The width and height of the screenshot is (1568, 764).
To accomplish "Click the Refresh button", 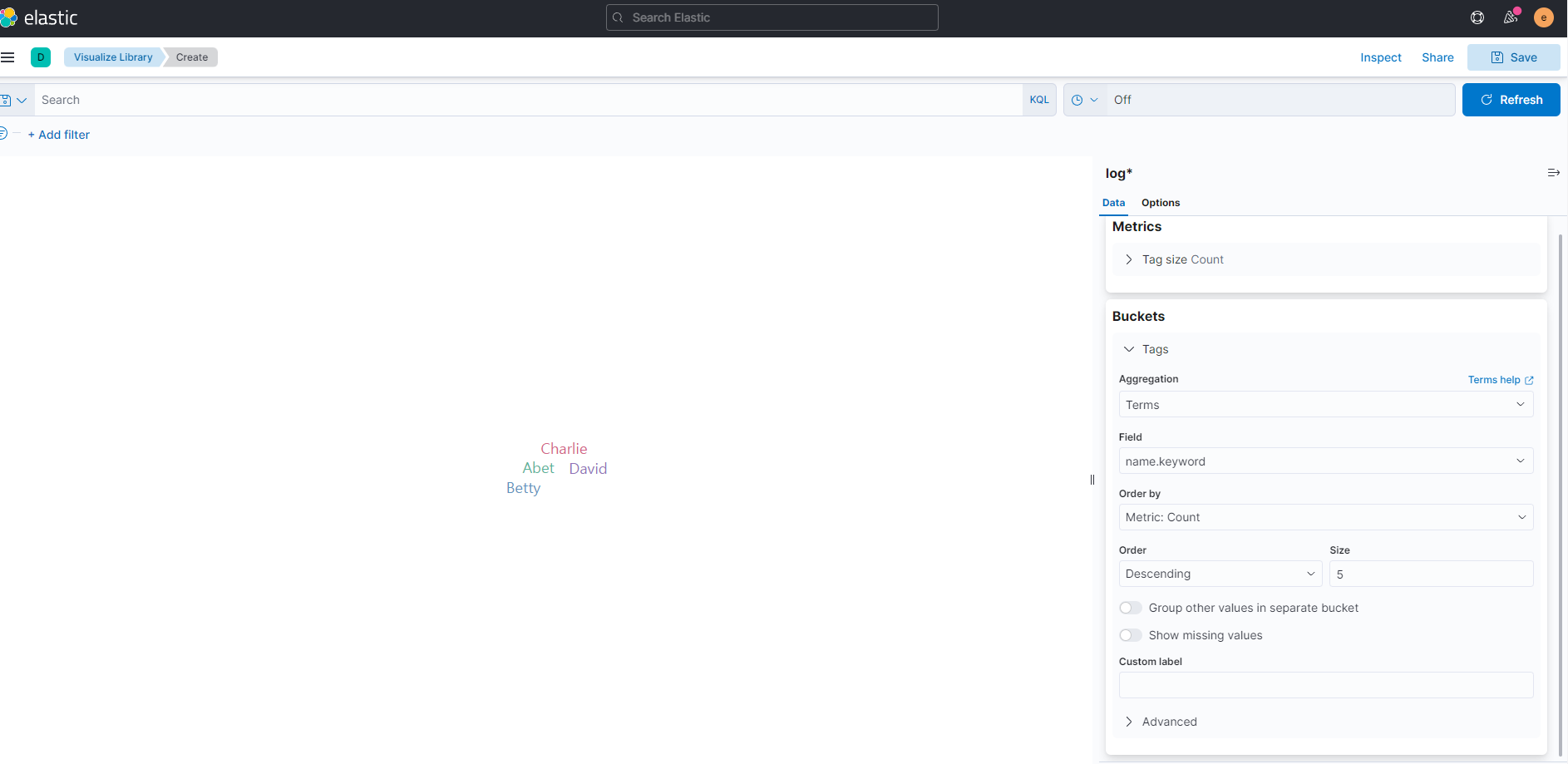I will tap(1511, 100).
